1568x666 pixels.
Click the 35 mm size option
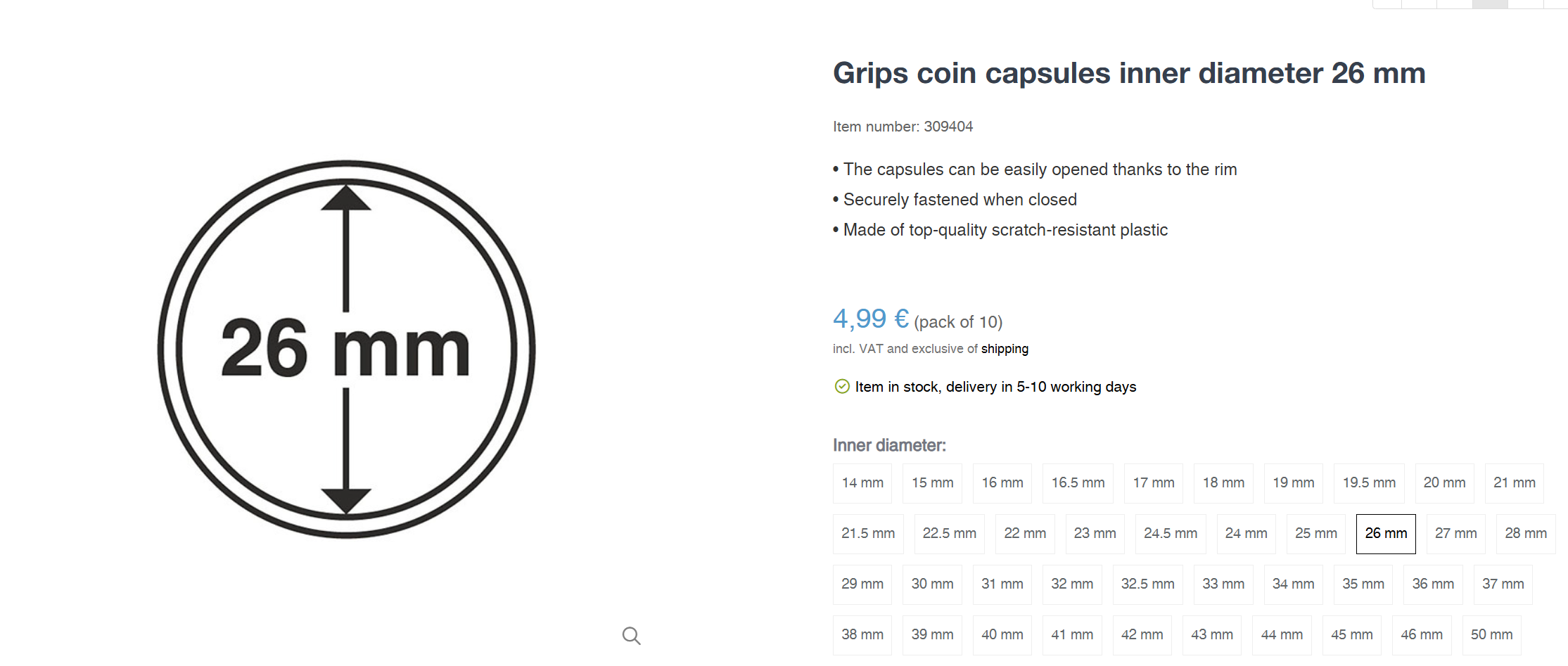tap(1363, 584)
